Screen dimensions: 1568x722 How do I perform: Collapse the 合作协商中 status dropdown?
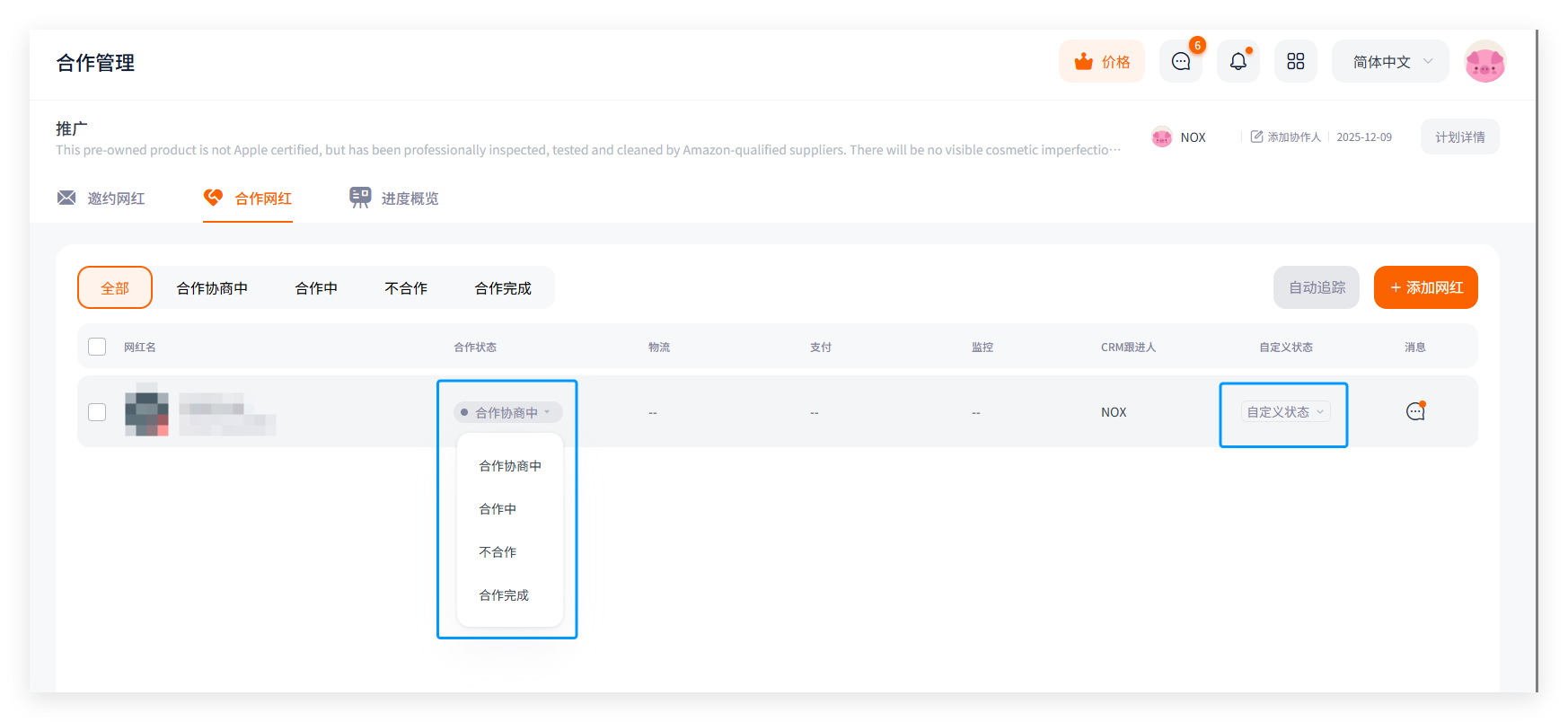pos(507,412)
